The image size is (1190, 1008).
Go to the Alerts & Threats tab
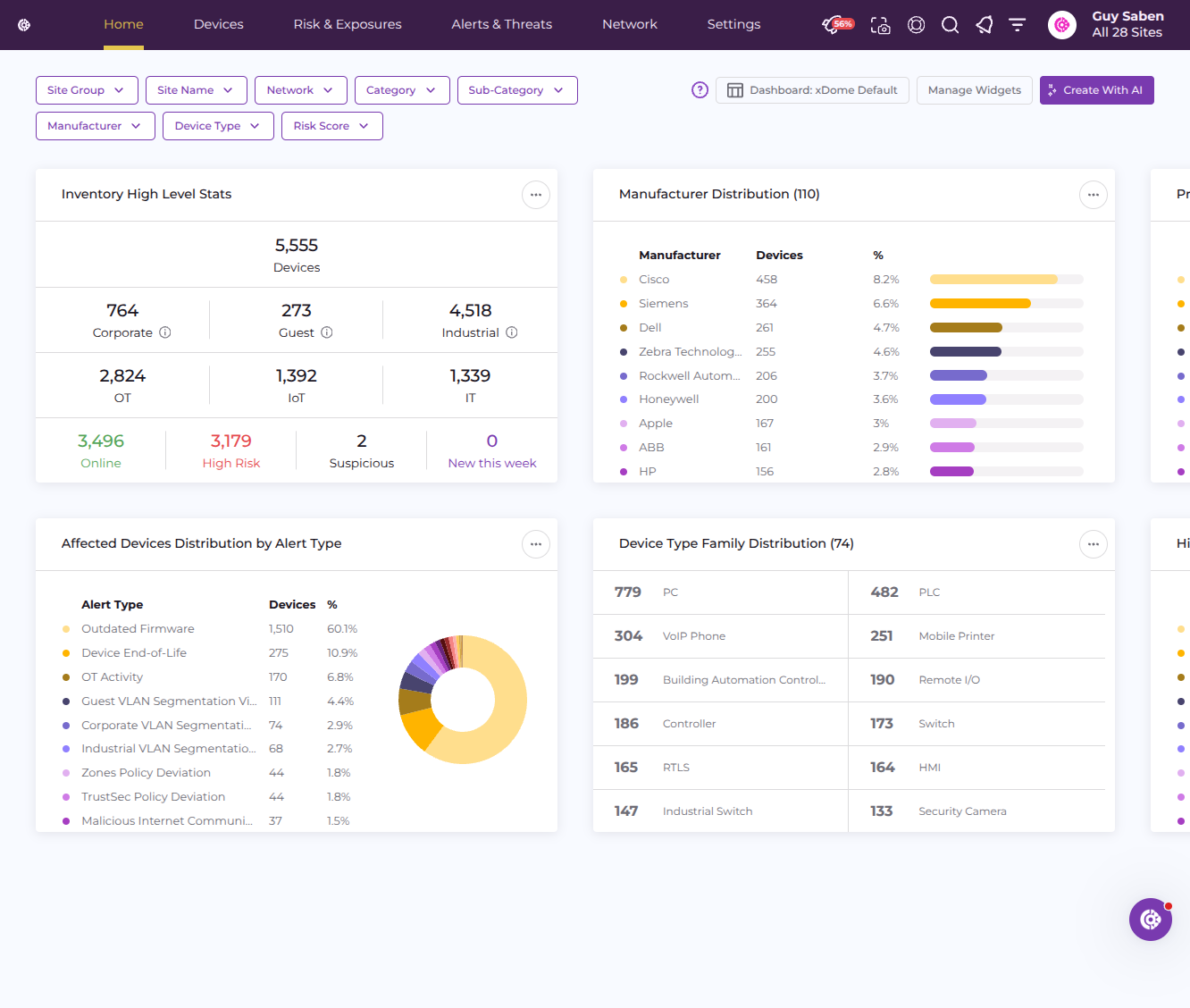coord(502,24)
